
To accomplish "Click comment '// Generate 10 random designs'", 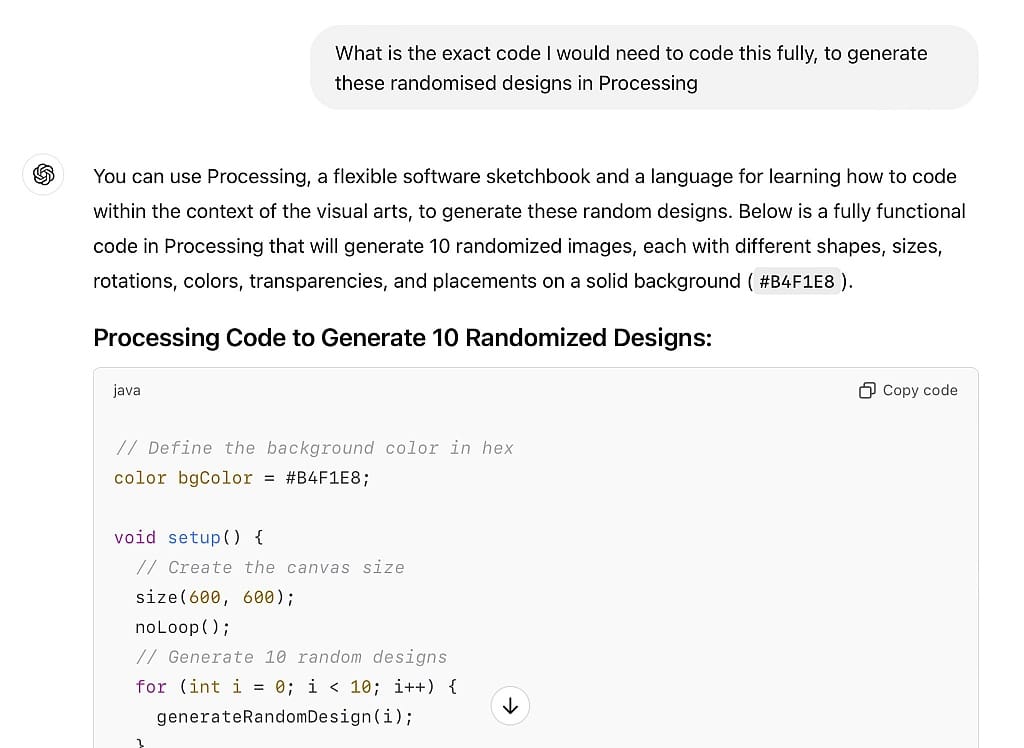I will [x=291, y=657].
